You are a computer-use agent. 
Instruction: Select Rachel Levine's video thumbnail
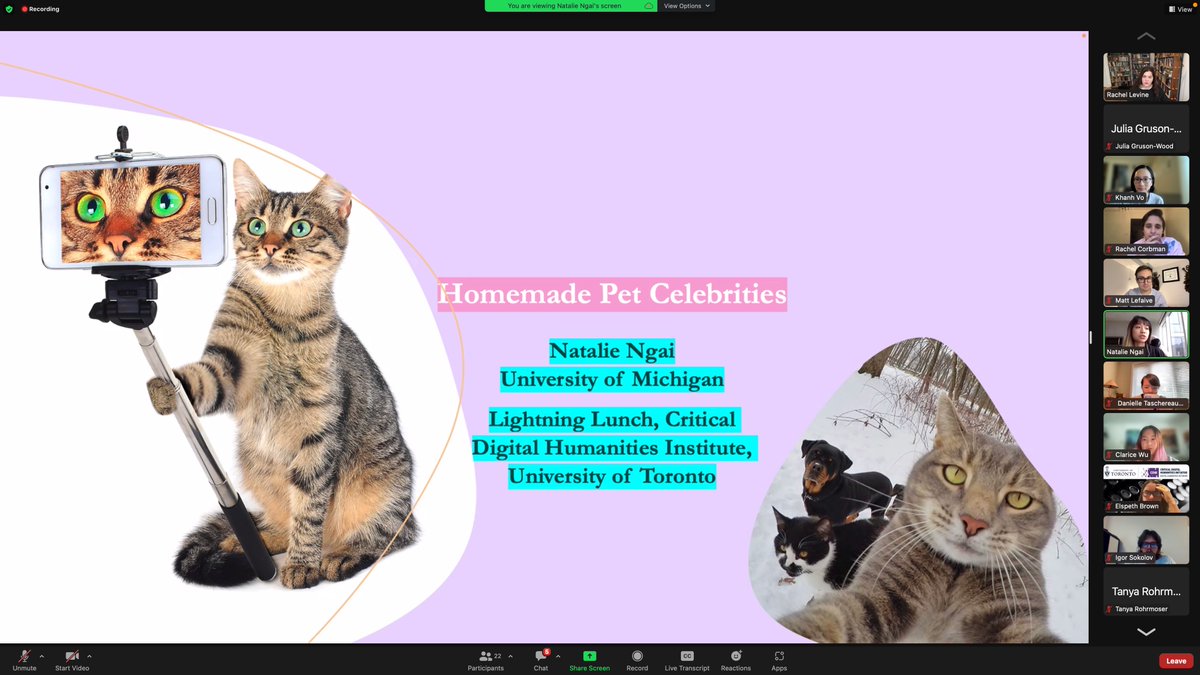(1146, 76)
